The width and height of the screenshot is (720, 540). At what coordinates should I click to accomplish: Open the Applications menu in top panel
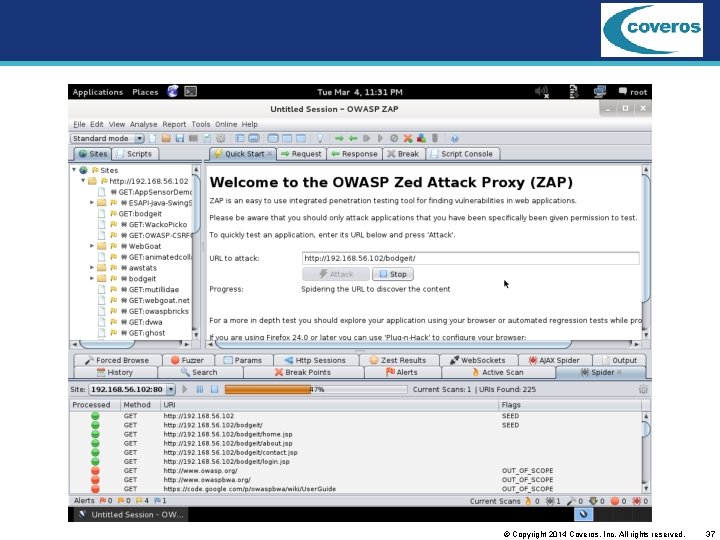(97, 92)
